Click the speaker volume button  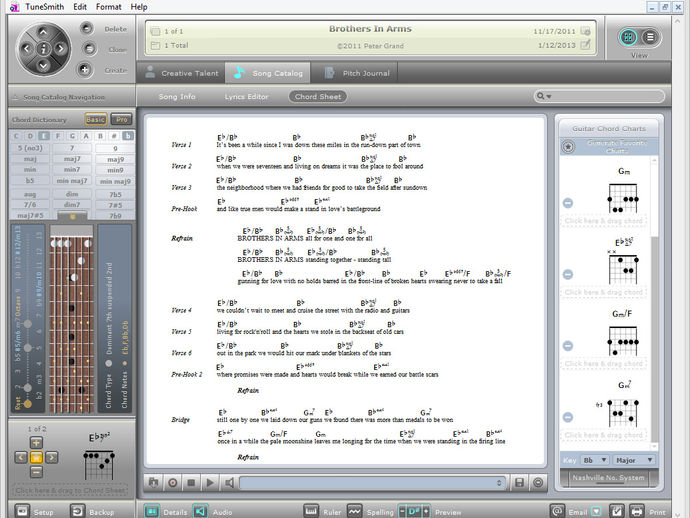pyautogui.click(x=229, y=483)
